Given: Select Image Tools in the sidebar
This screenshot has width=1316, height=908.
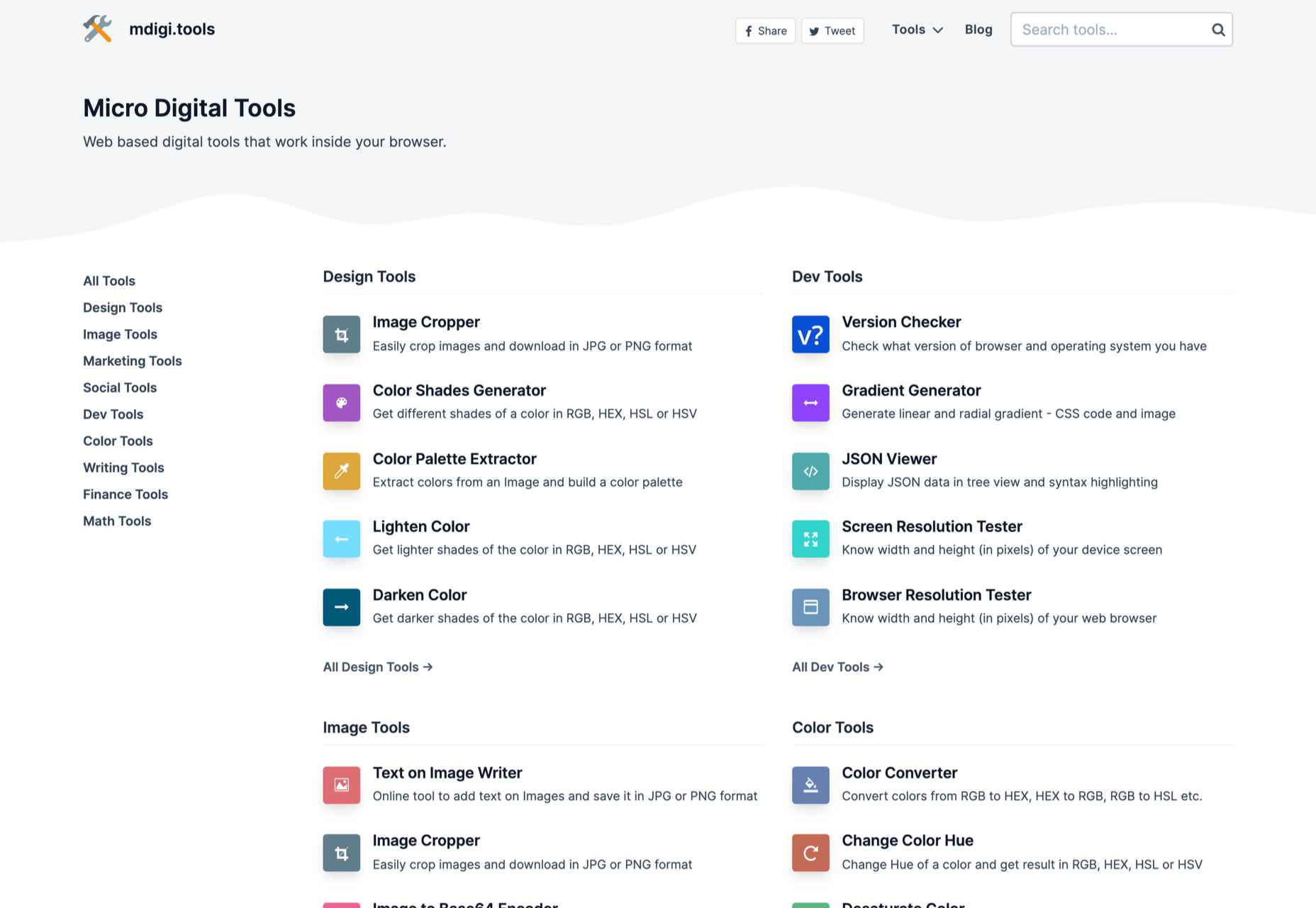Looking at the screenshot, I should [120, 334].
